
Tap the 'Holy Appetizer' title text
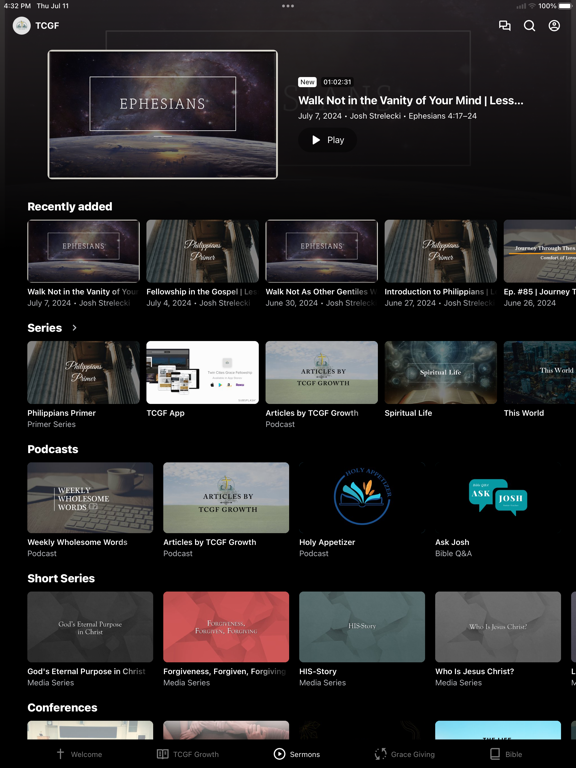click(x=327, y=542)
